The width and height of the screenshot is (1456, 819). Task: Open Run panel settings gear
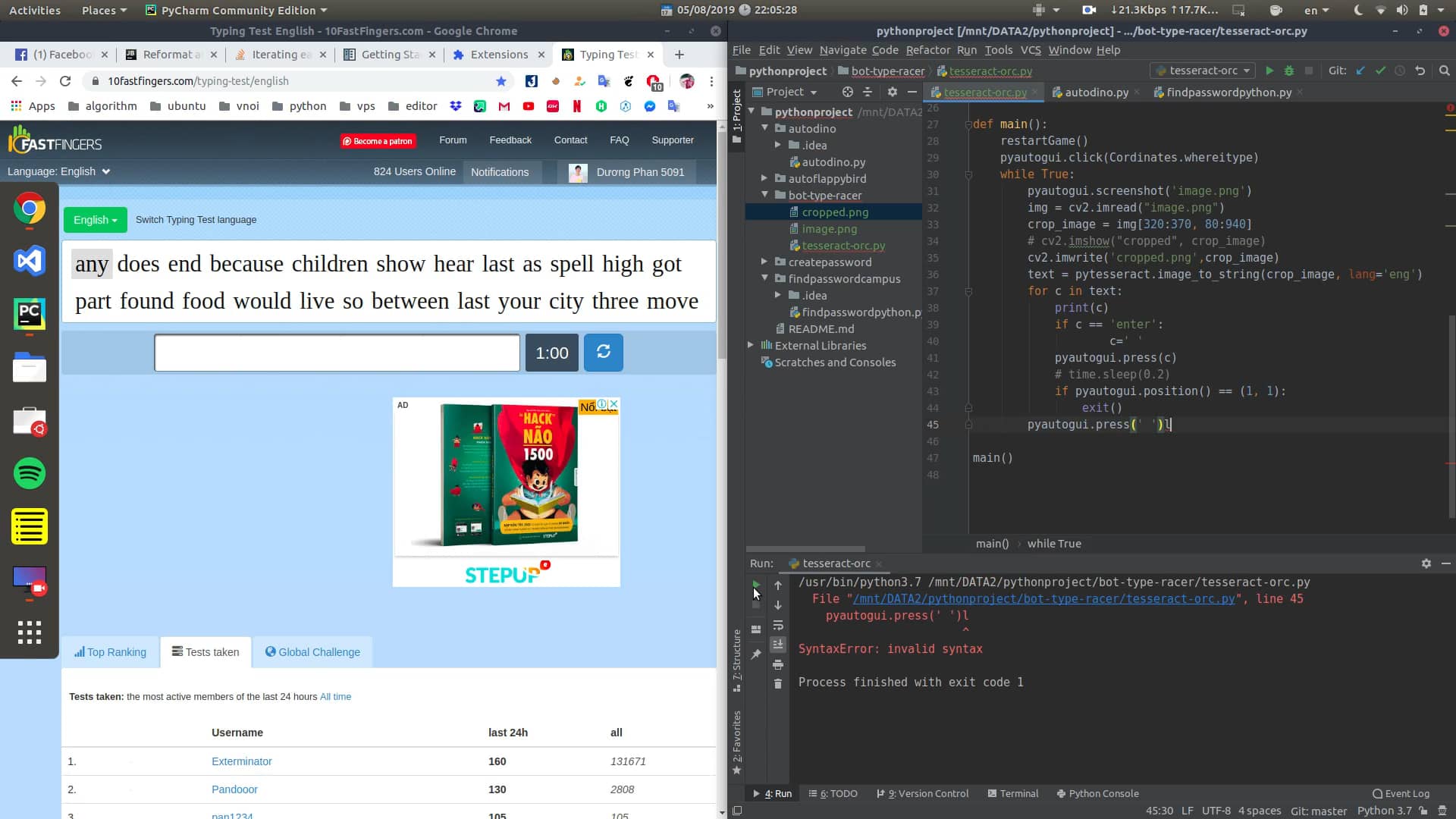point(1426,563)
